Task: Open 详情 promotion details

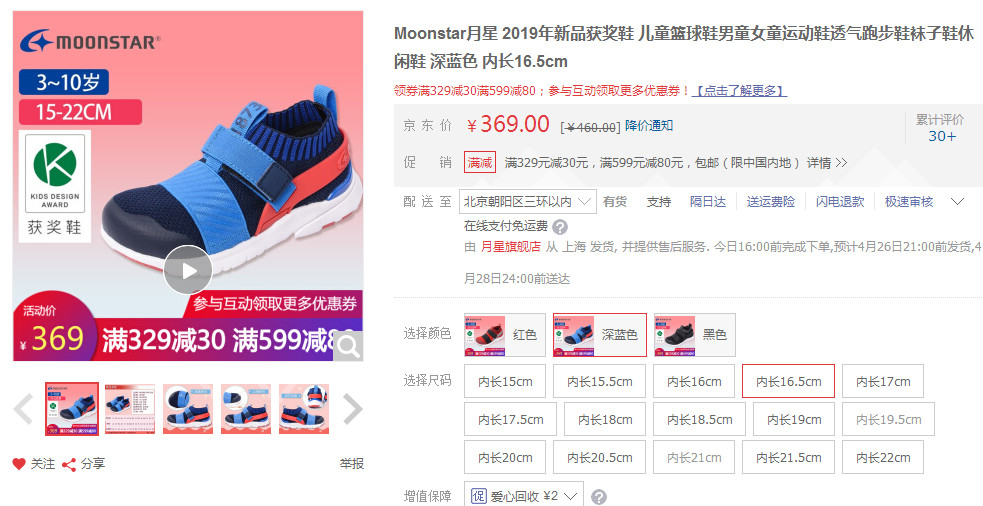Action: tap(826, 163)
